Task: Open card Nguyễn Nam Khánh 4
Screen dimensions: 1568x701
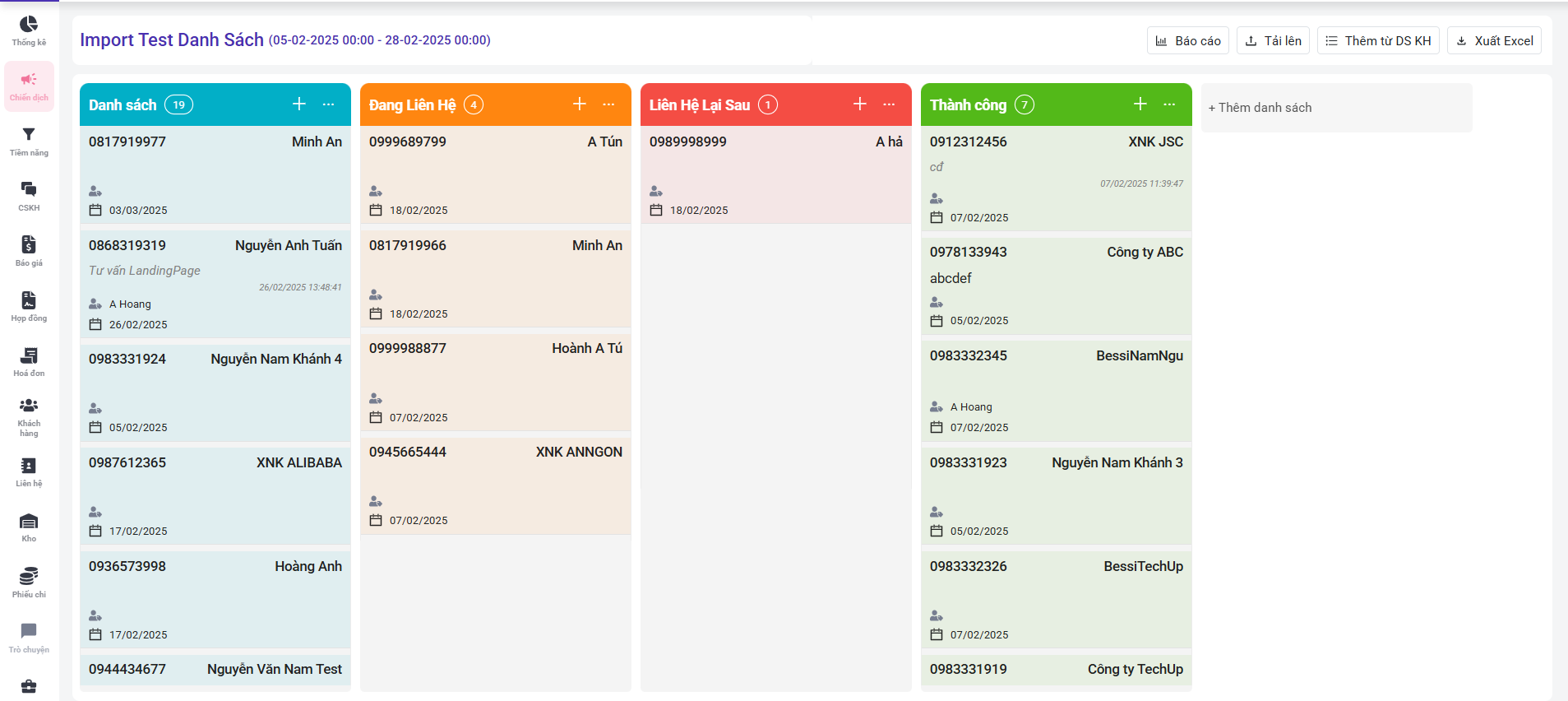Action: (x=215, y=392)
